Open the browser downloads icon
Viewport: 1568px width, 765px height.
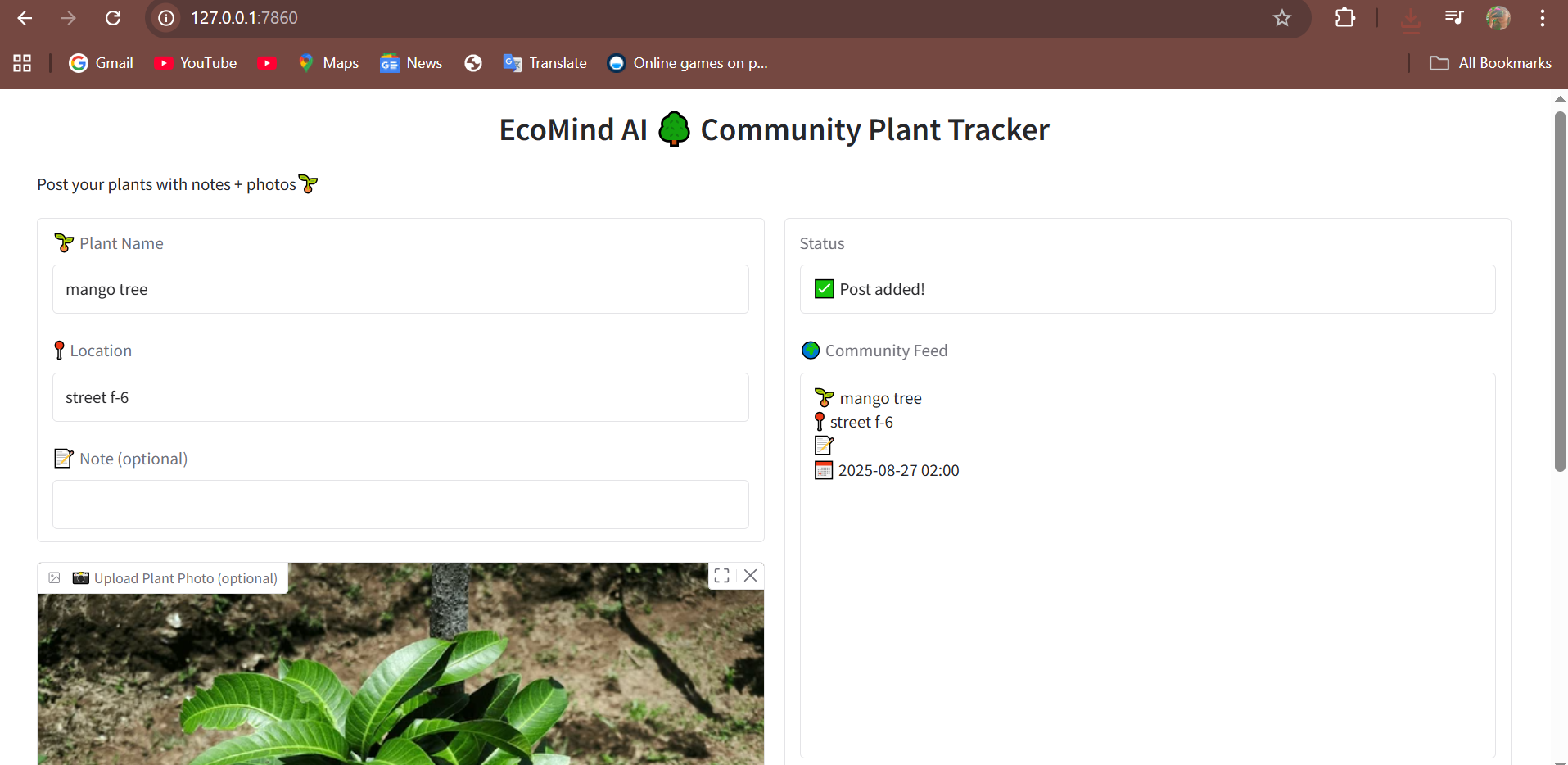tap(1410, 19)
